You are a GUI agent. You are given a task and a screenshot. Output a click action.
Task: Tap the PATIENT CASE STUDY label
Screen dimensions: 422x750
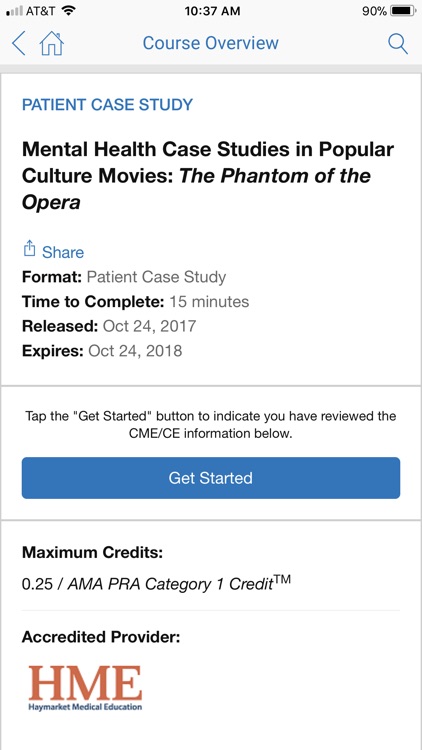pos(107,105)
